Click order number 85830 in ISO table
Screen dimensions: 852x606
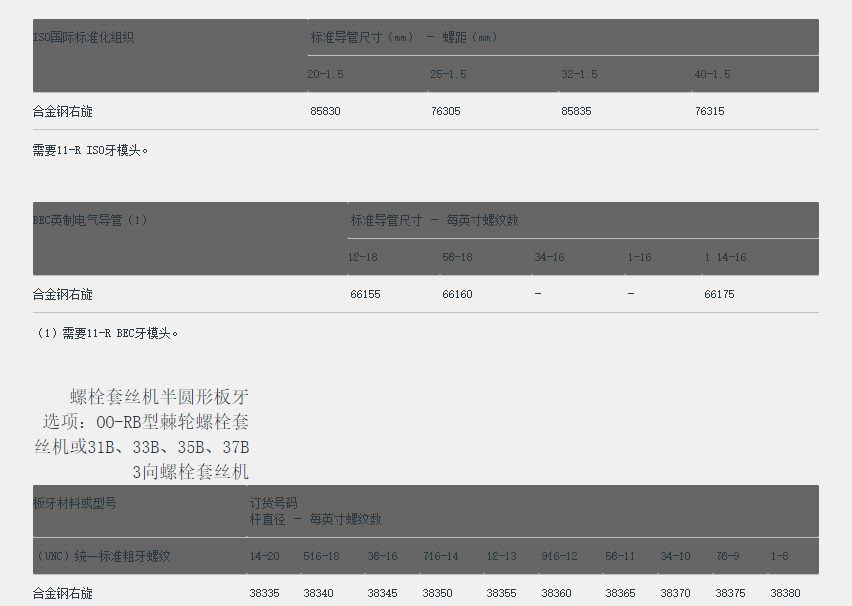(325, 111)
